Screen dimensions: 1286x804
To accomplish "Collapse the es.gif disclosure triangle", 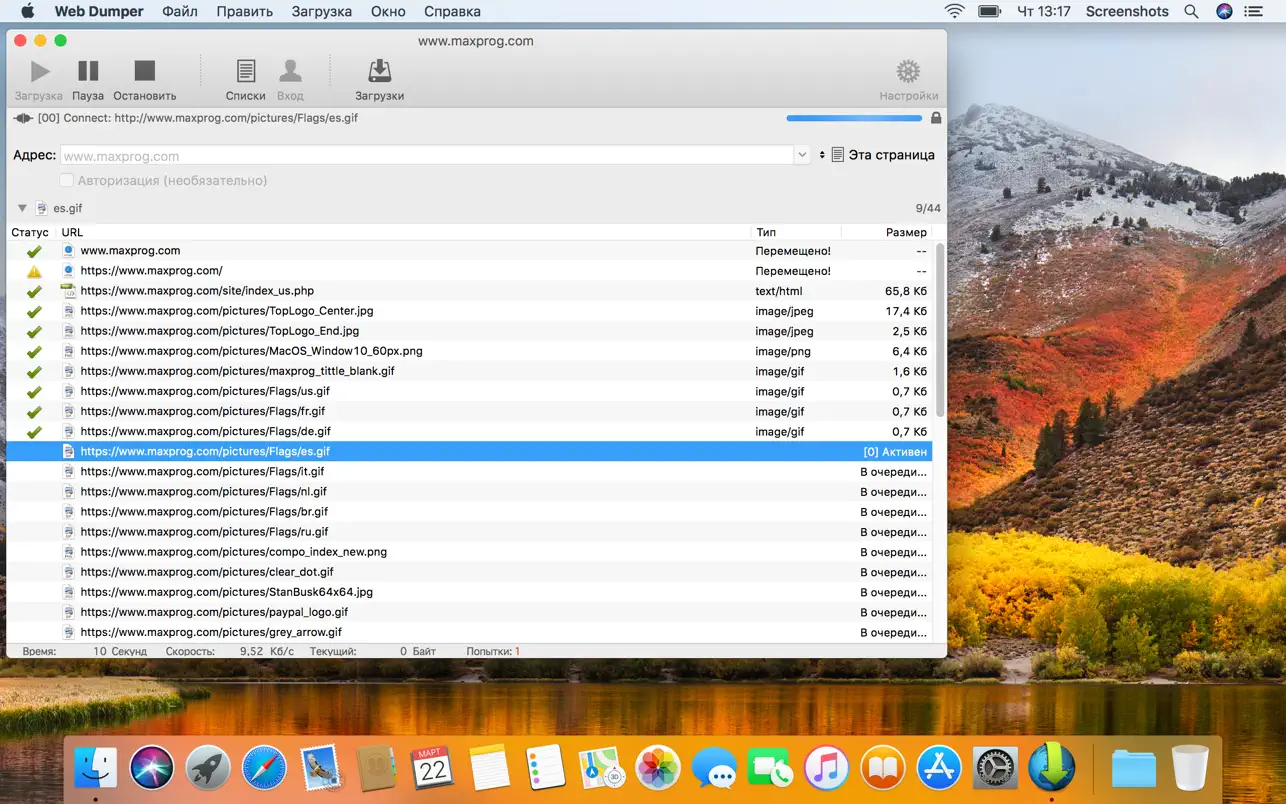I will click(22, 208).
